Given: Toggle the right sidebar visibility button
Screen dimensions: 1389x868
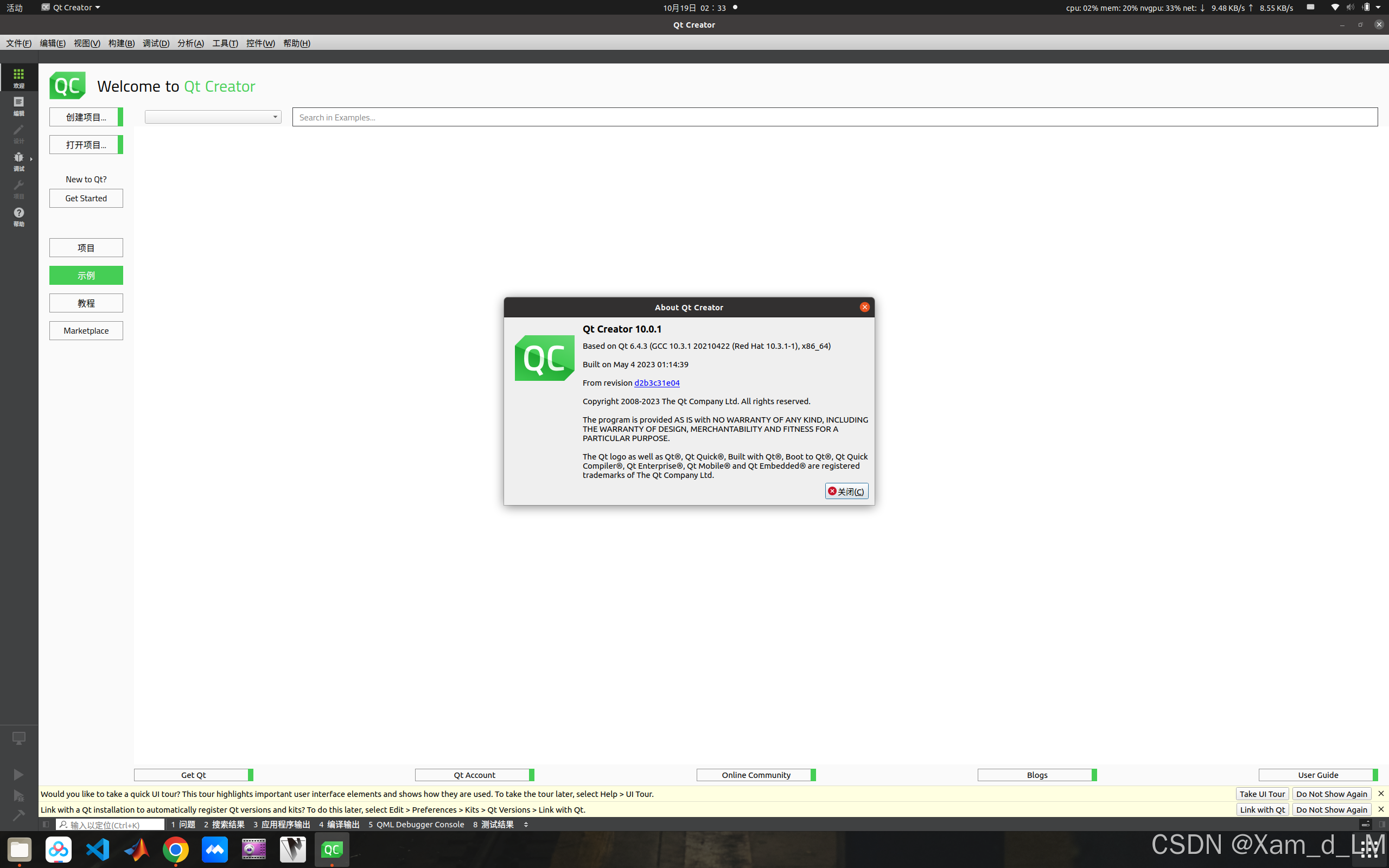Looking at the screenshot, I should click(1382, 825).
